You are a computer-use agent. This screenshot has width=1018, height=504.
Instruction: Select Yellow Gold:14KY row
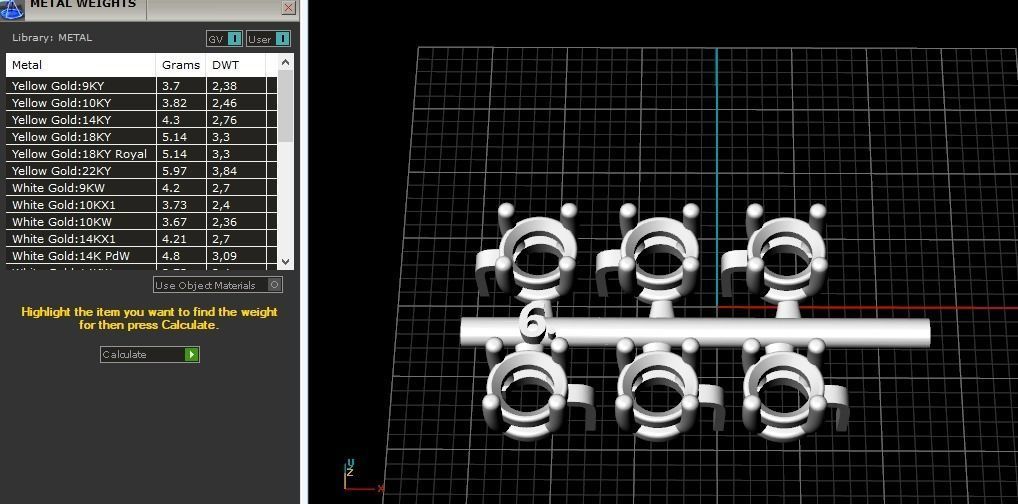141,120
